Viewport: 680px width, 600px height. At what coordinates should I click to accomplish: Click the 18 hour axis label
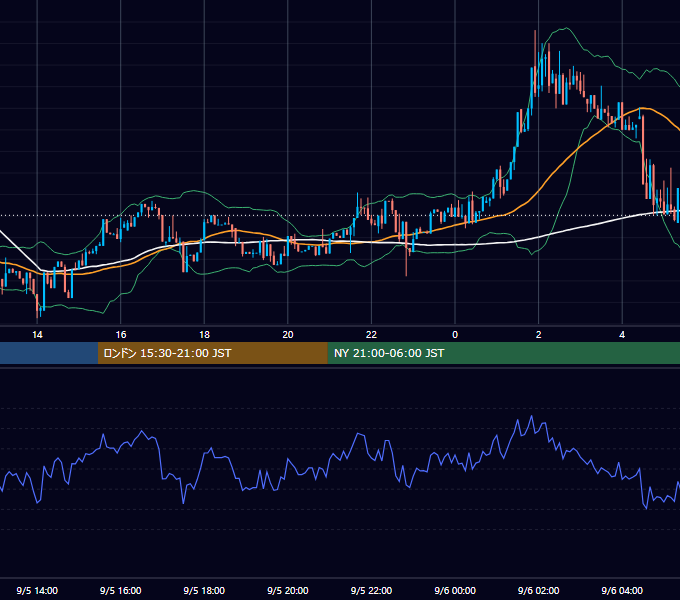click(204, 335)
